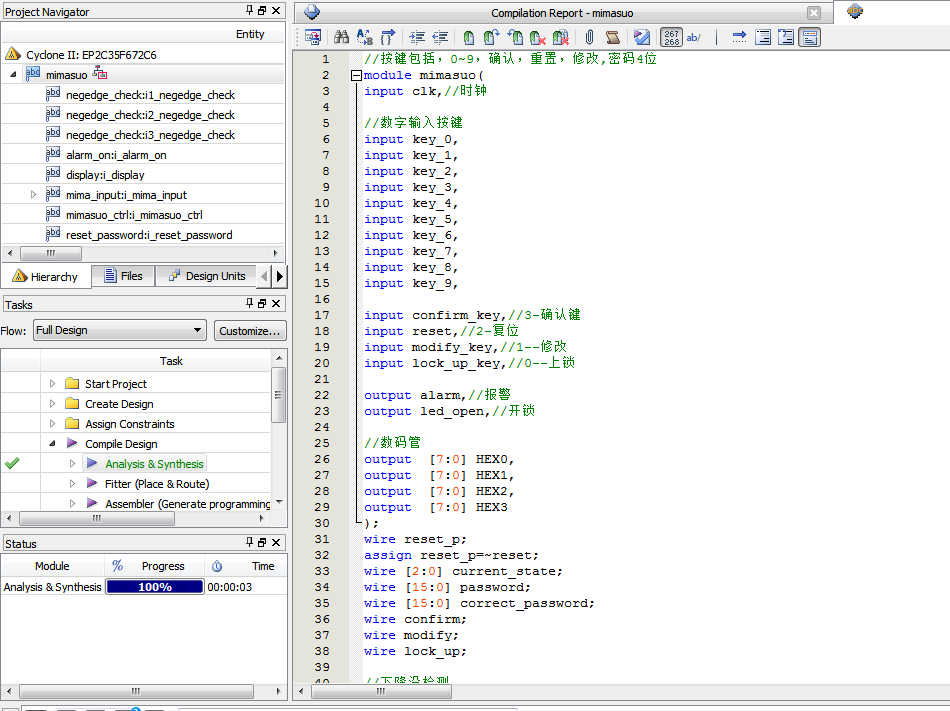The height and width of the screenshot is (711, 950).
Task: Click the Project Navigator horizontal scrollbar thumb
Action: coord(51,253)
